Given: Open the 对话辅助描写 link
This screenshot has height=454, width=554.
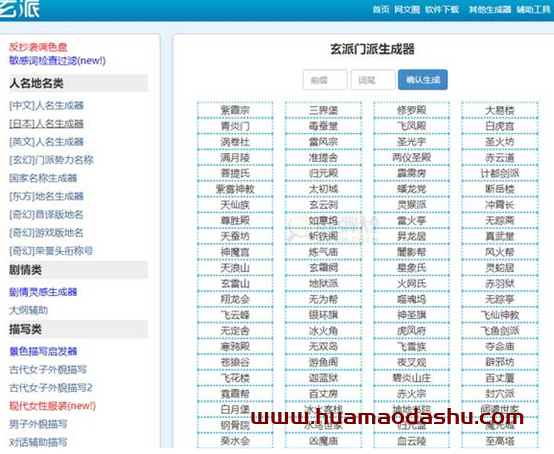Looking at the screenshot, I should point(38,442).
